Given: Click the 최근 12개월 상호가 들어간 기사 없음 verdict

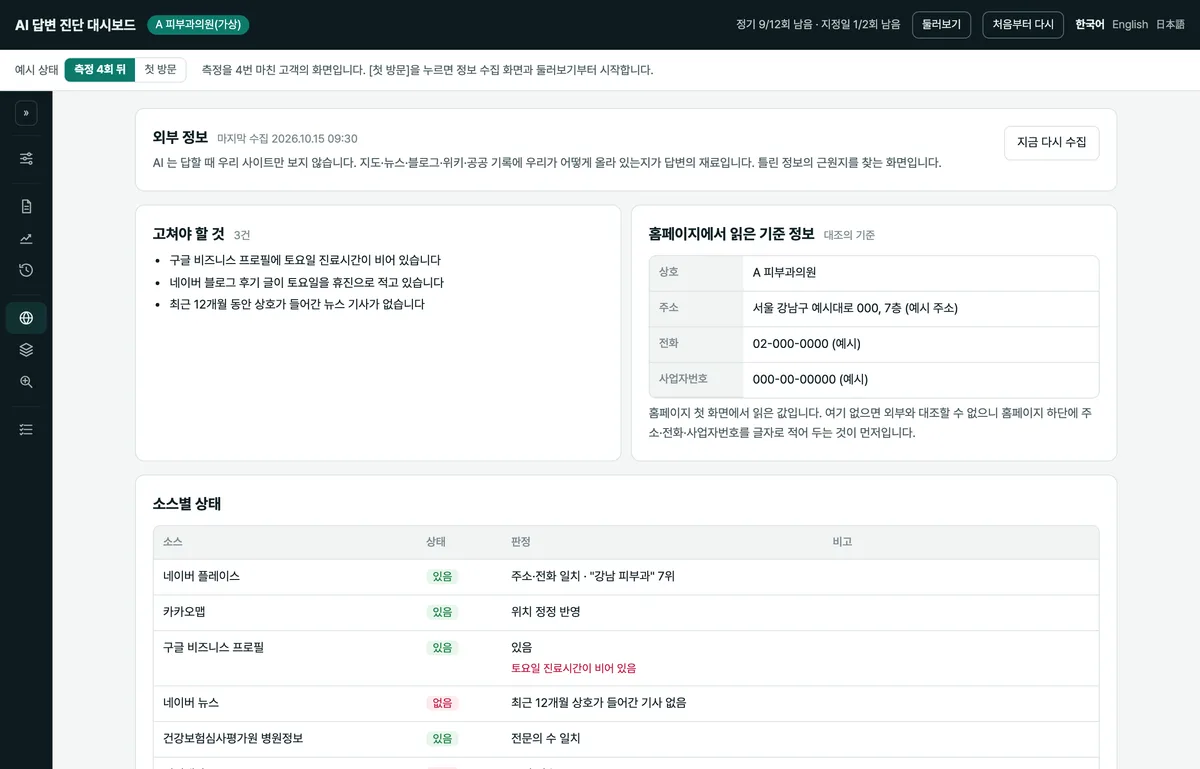Looking at the screenshot, I should point(598,703).
